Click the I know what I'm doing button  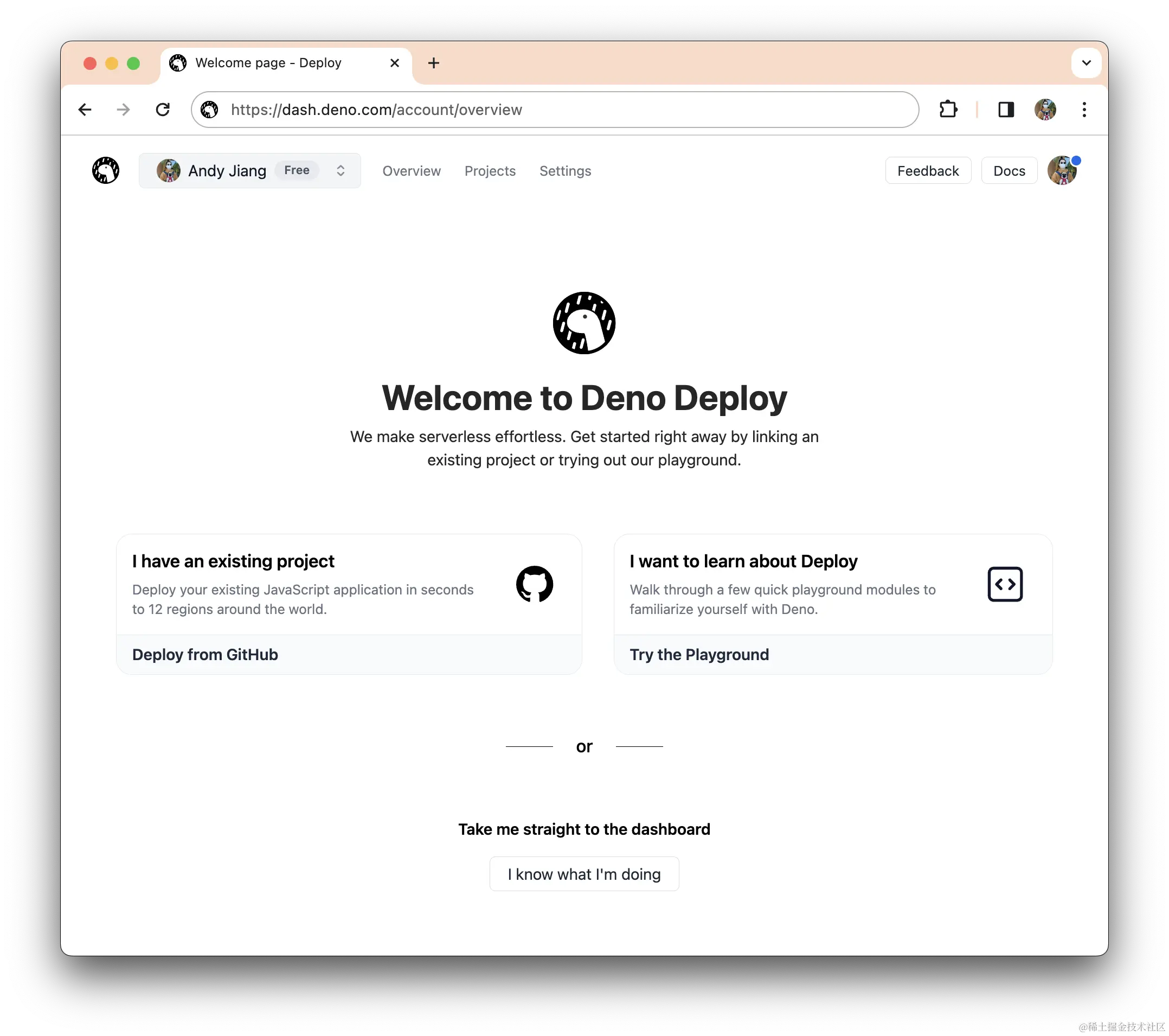(584, 873)
